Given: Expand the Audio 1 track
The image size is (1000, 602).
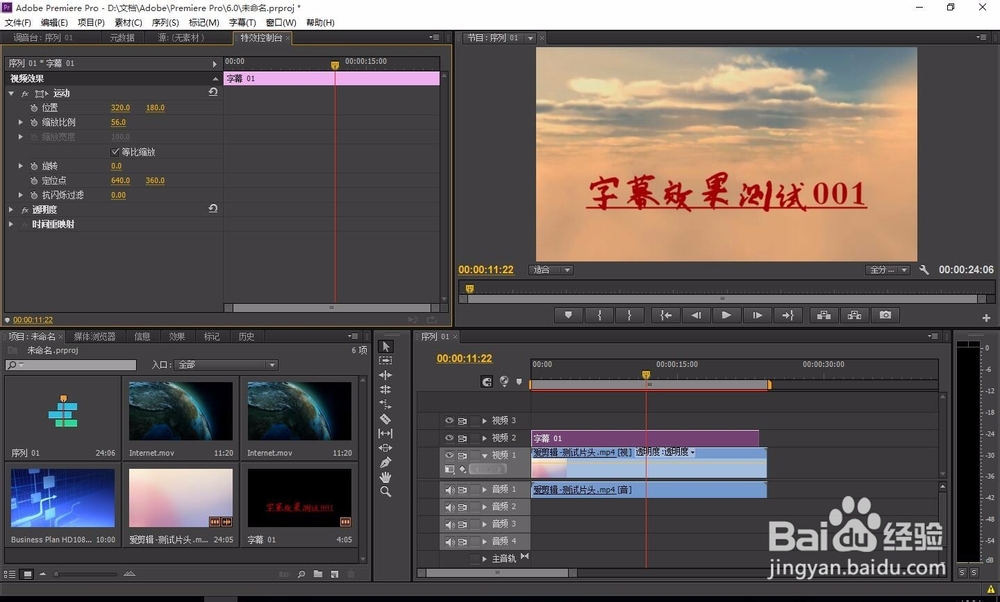Looking at the screenshot, I should coord(484,490).
